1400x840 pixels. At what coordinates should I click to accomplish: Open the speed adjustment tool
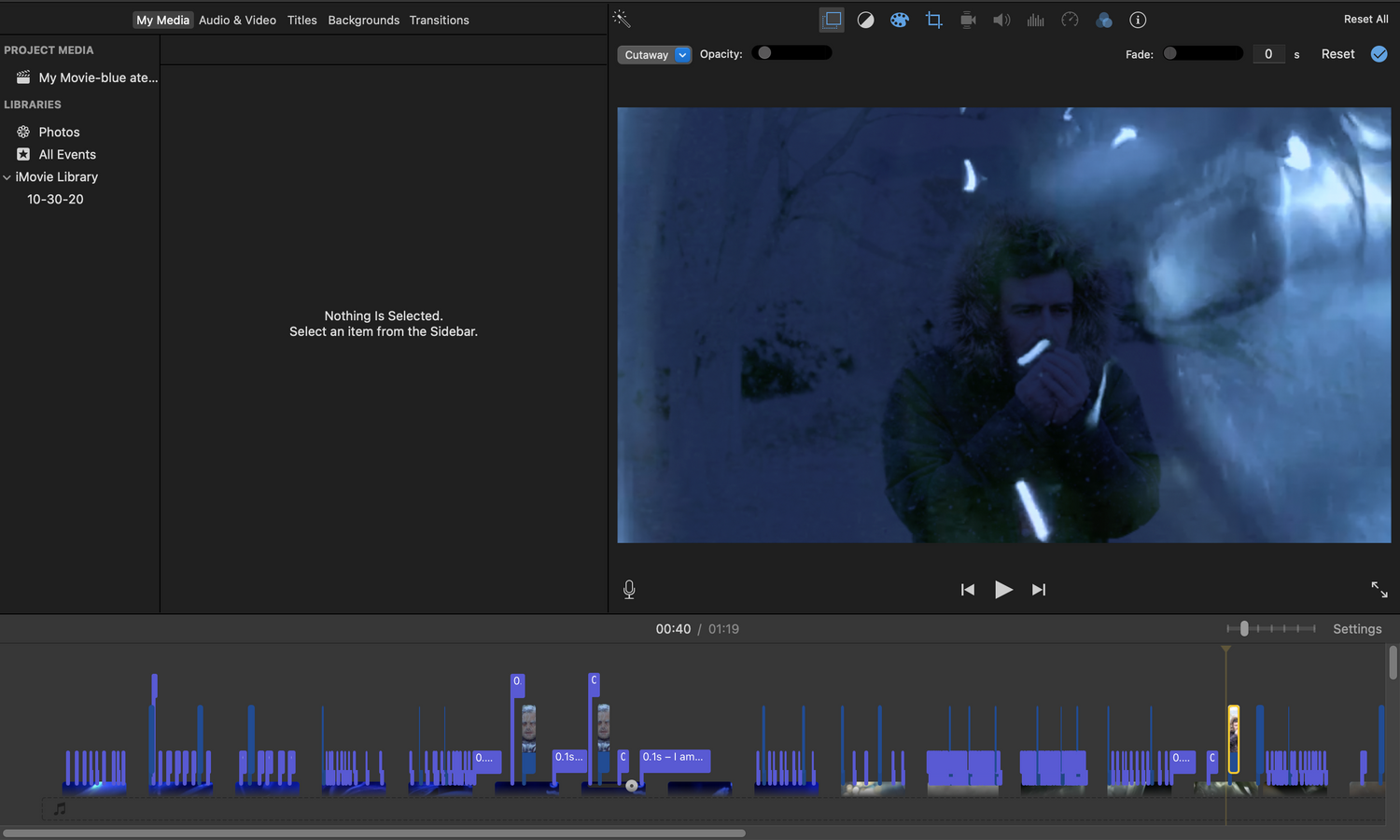1070,20
